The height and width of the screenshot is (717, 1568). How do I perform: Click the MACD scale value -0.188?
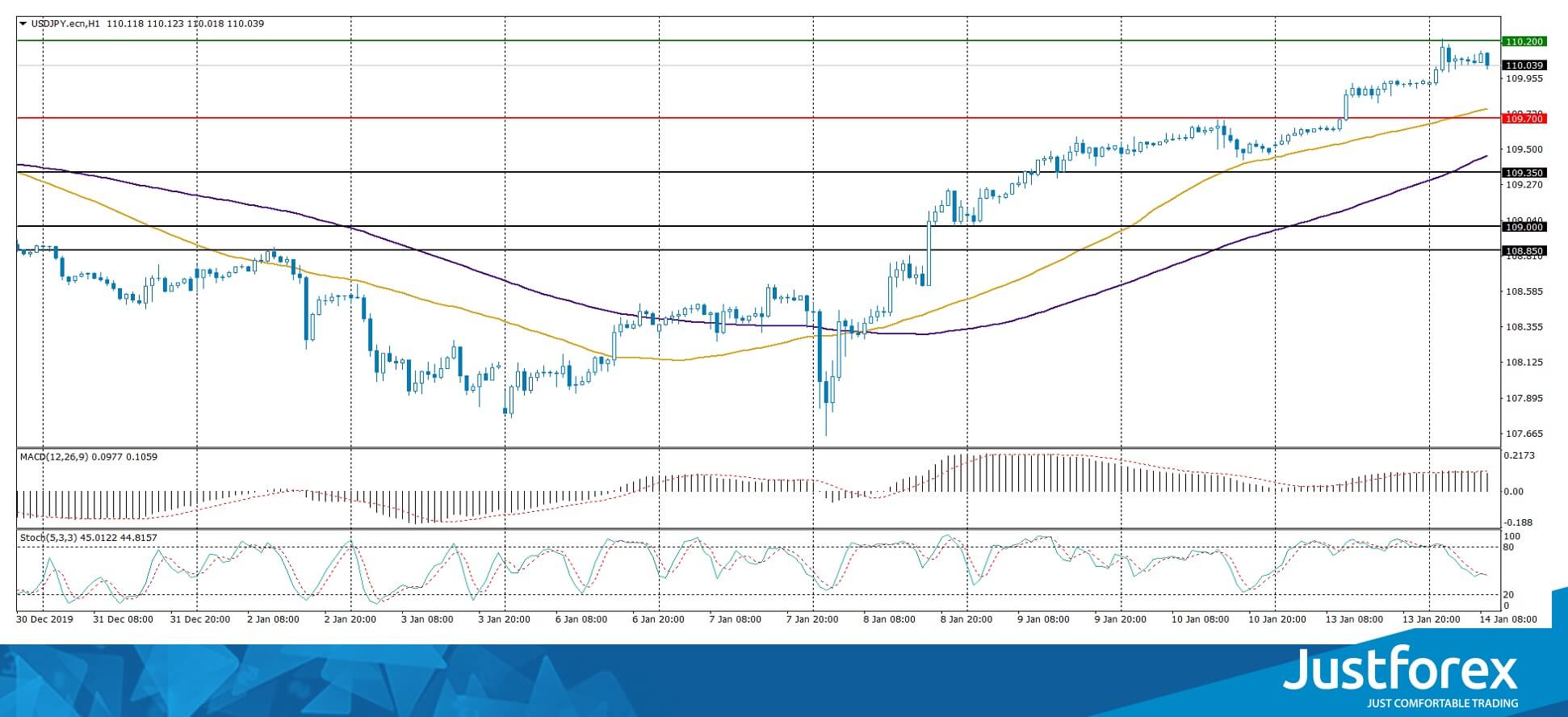coord(1518,522)
